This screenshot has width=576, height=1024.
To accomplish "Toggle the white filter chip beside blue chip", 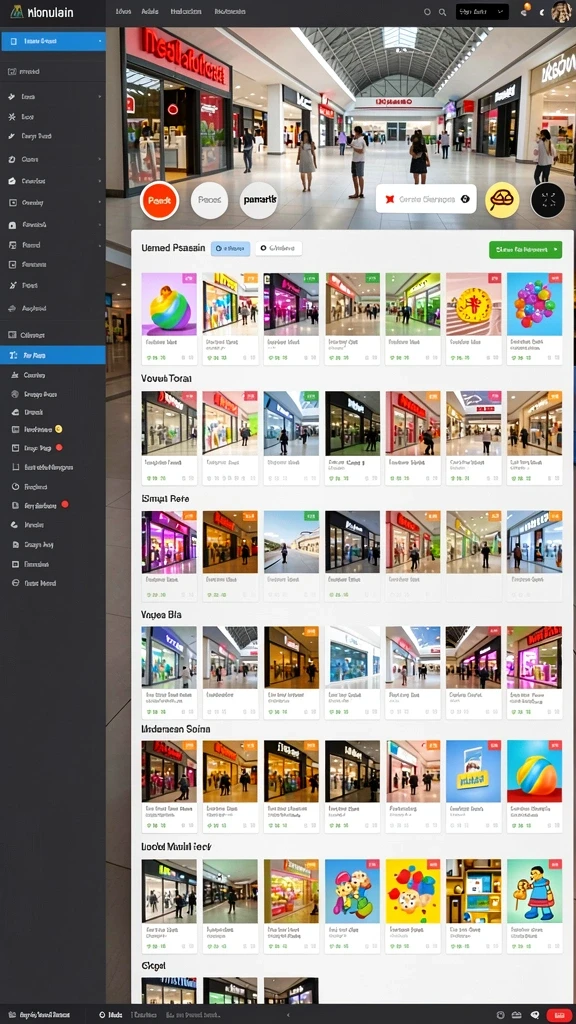I will pos(278,248).
